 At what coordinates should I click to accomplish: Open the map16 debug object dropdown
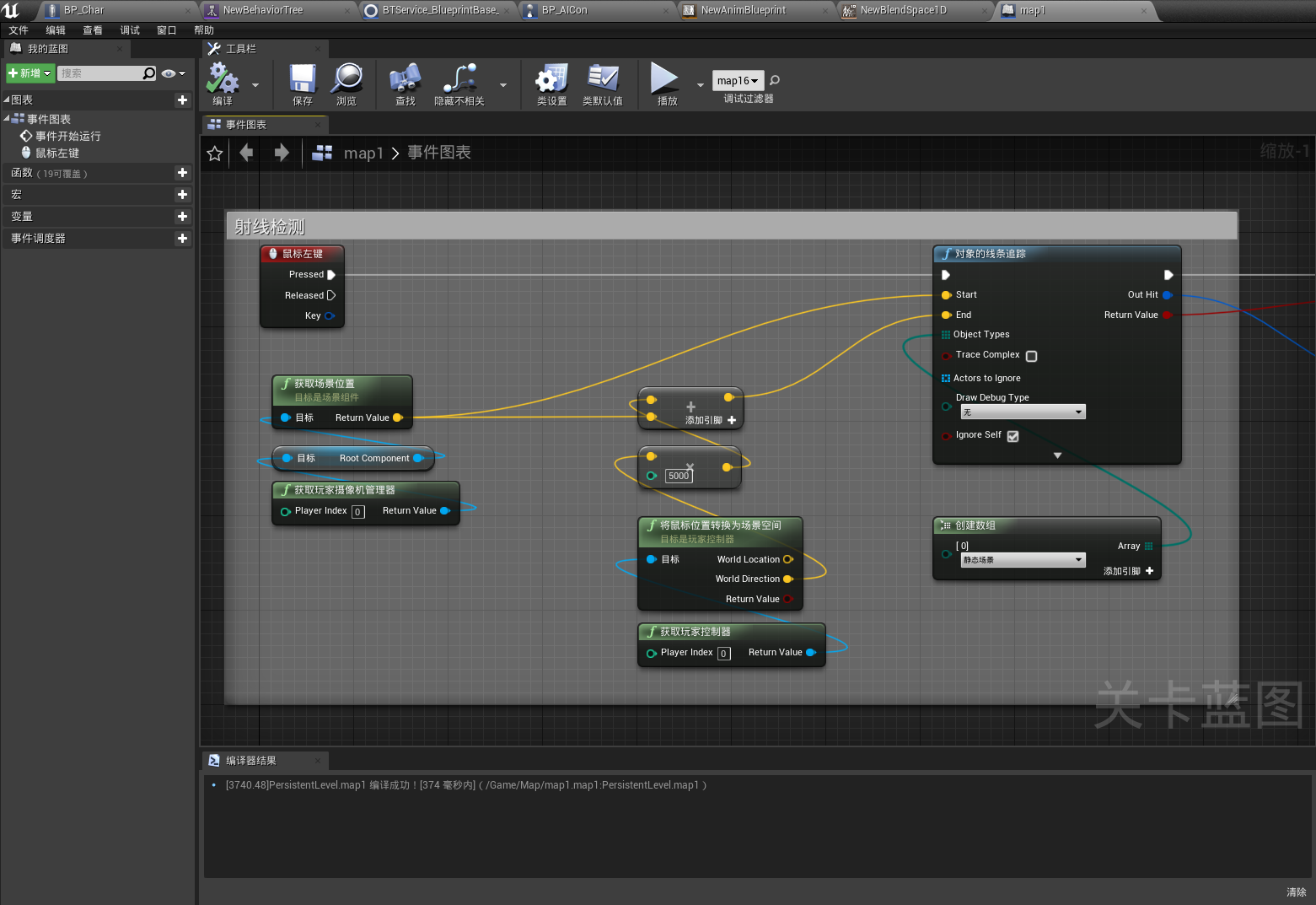pyautogui.click(x=738, y=80)
